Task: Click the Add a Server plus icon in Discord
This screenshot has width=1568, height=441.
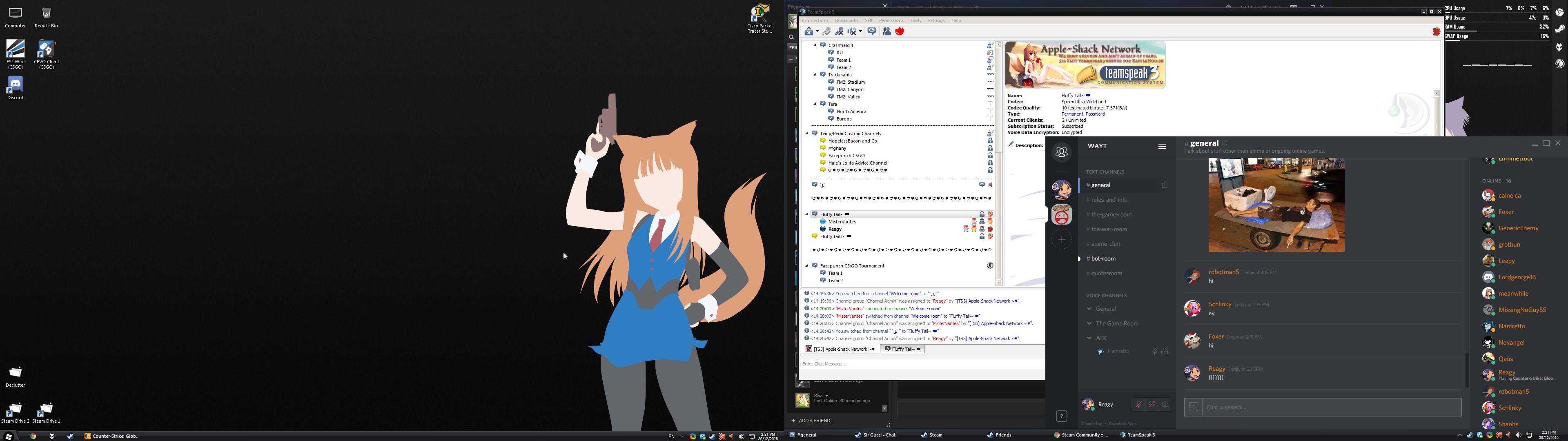Action: (x=1062, y=239)
